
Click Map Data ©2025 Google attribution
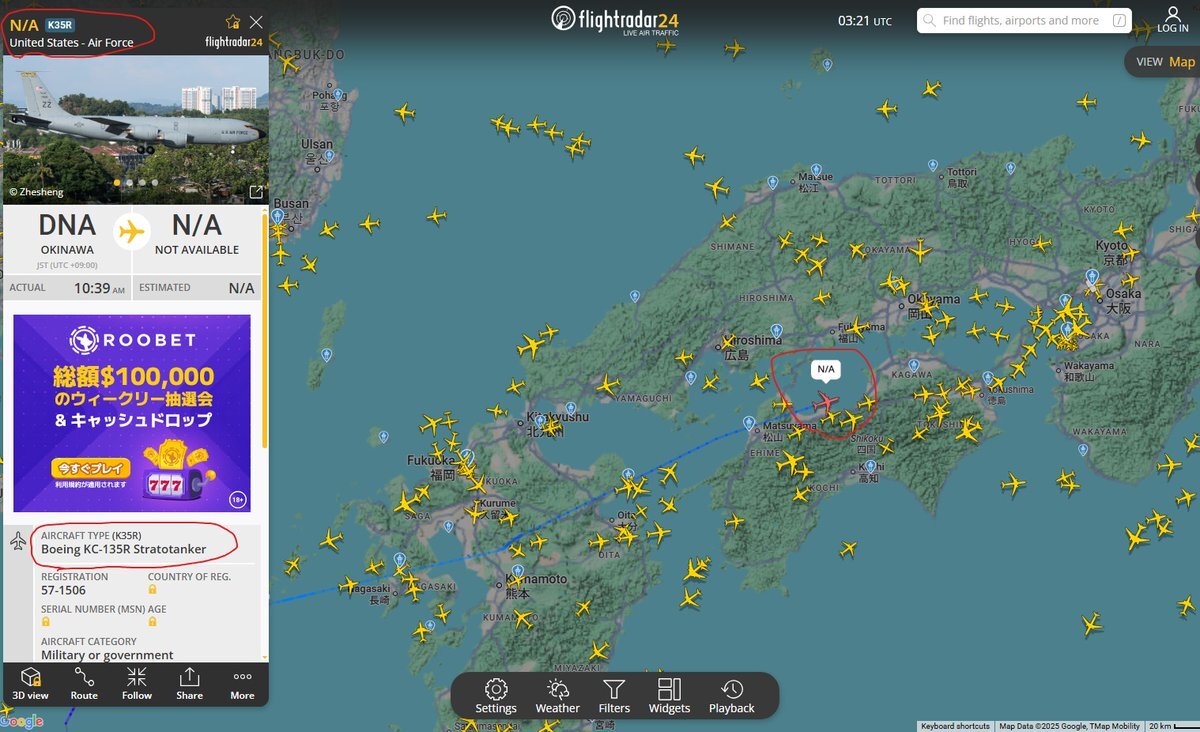(x=1070, y=727)
